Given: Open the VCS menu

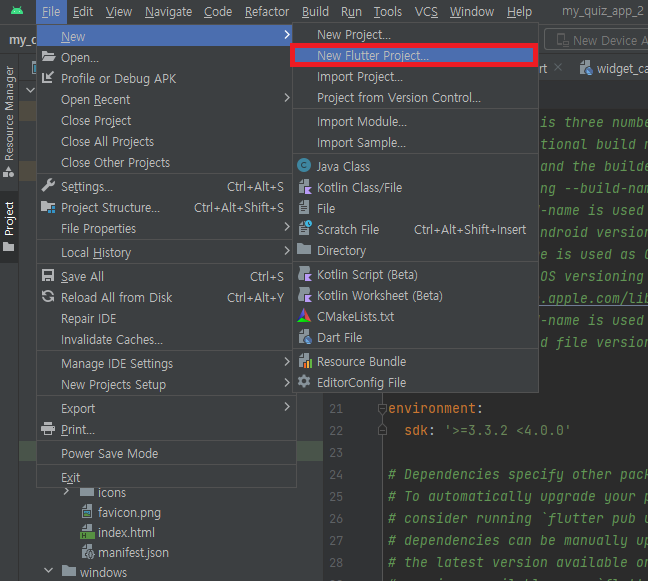Looking at the screenshot, I should tap(426, 12).
